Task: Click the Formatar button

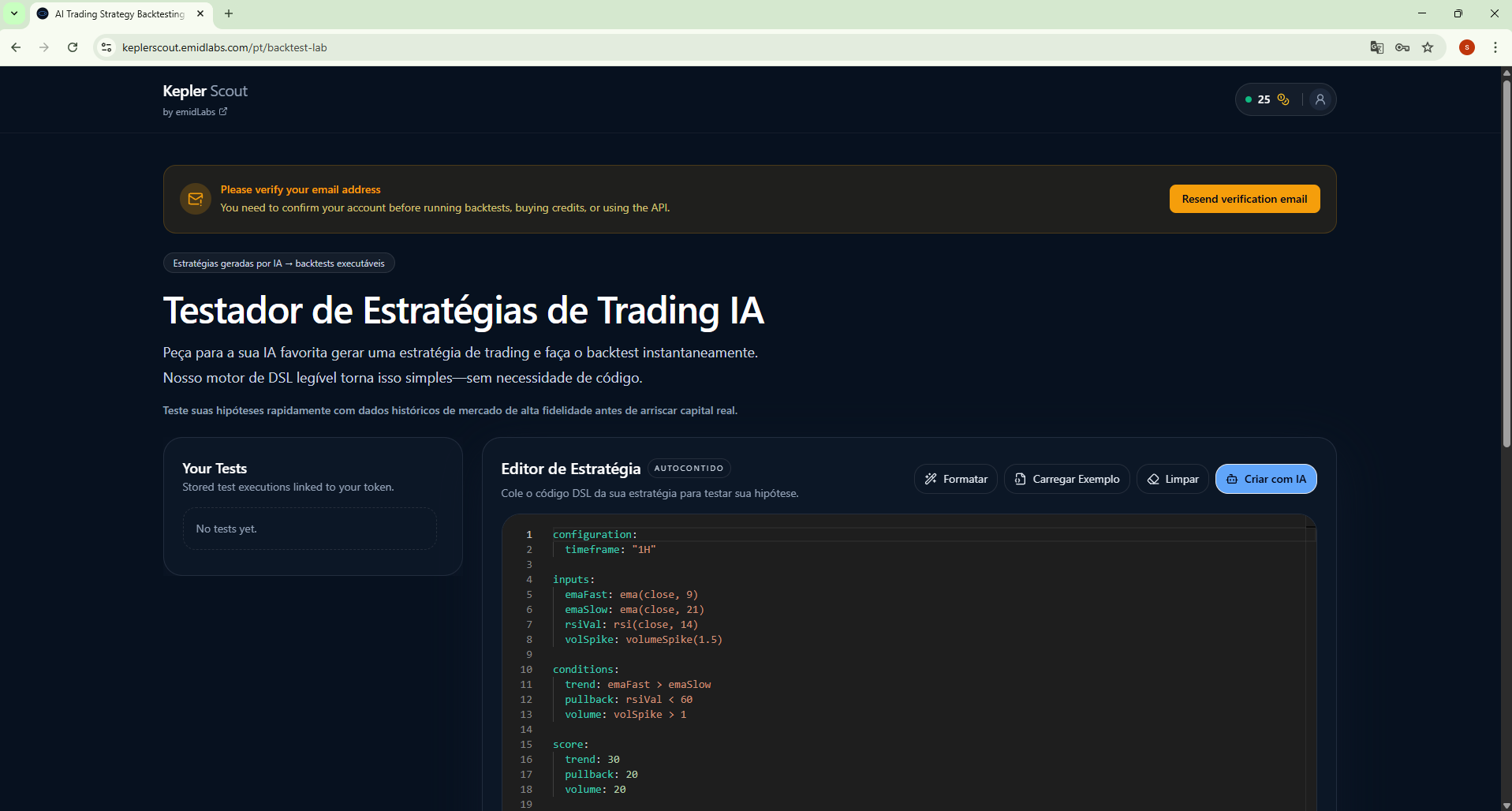Action: [956, 479]
